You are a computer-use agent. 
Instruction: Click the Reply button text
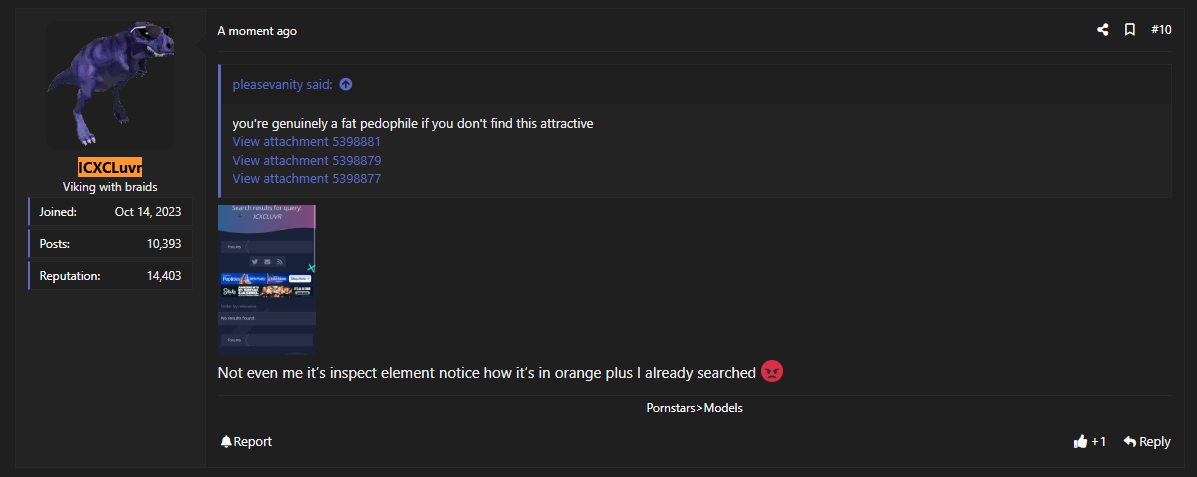(x=1154, y=441)
